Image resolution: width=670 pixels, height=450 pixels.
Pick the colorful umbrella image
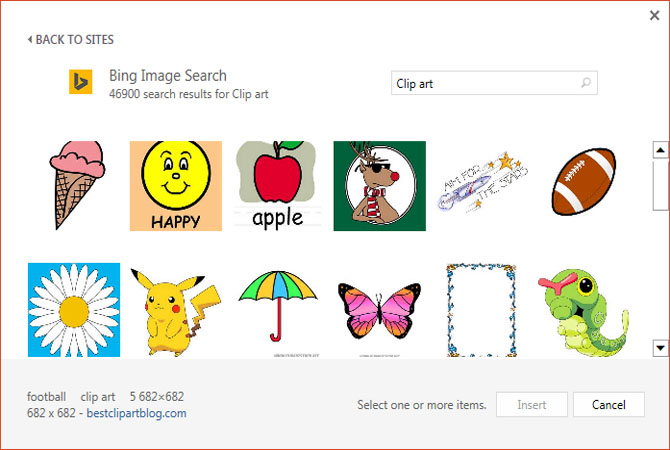pyautogui.click(x=278, y=306)
